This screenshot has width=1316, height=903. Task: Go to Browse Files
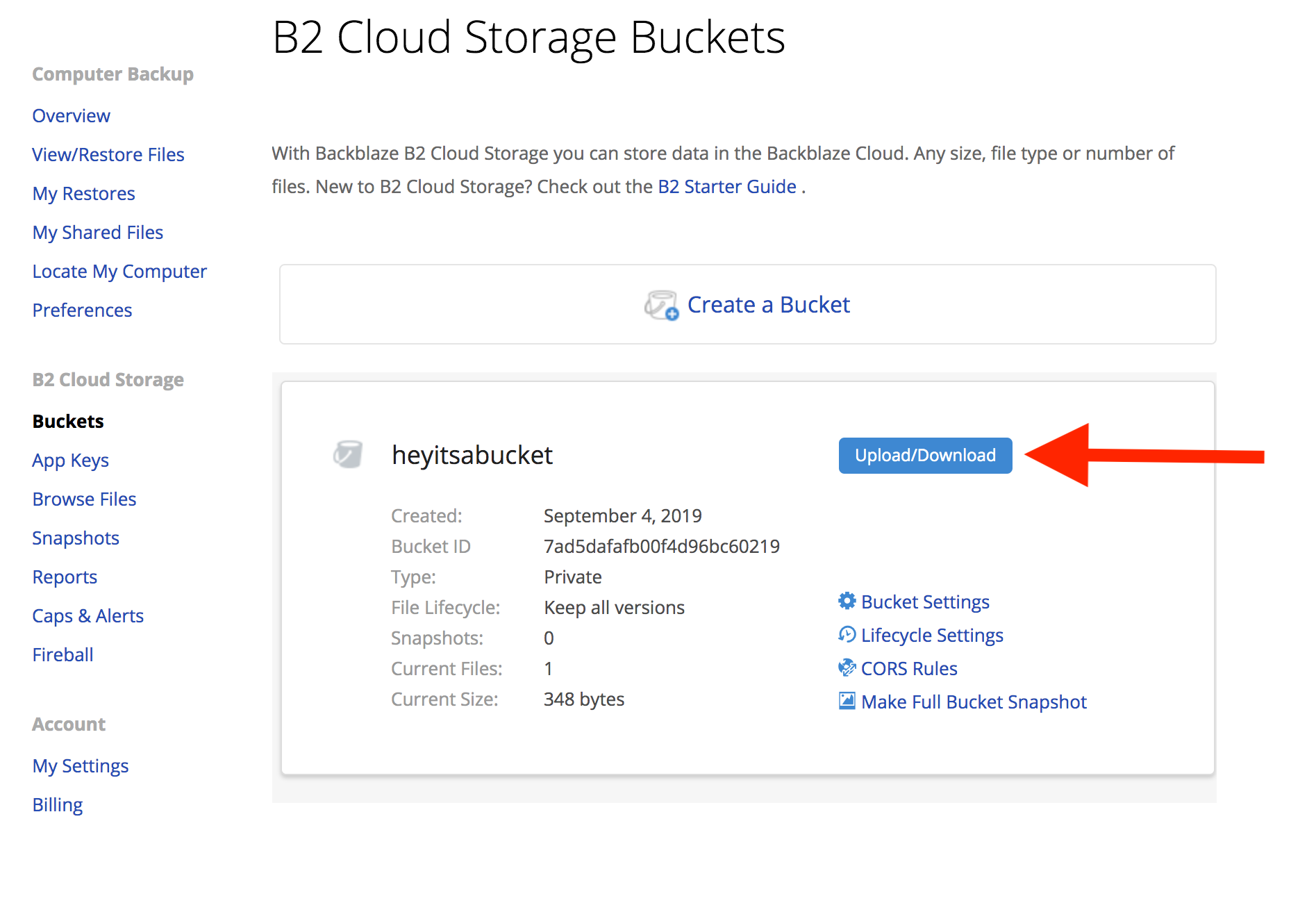[x=84, y=499]
